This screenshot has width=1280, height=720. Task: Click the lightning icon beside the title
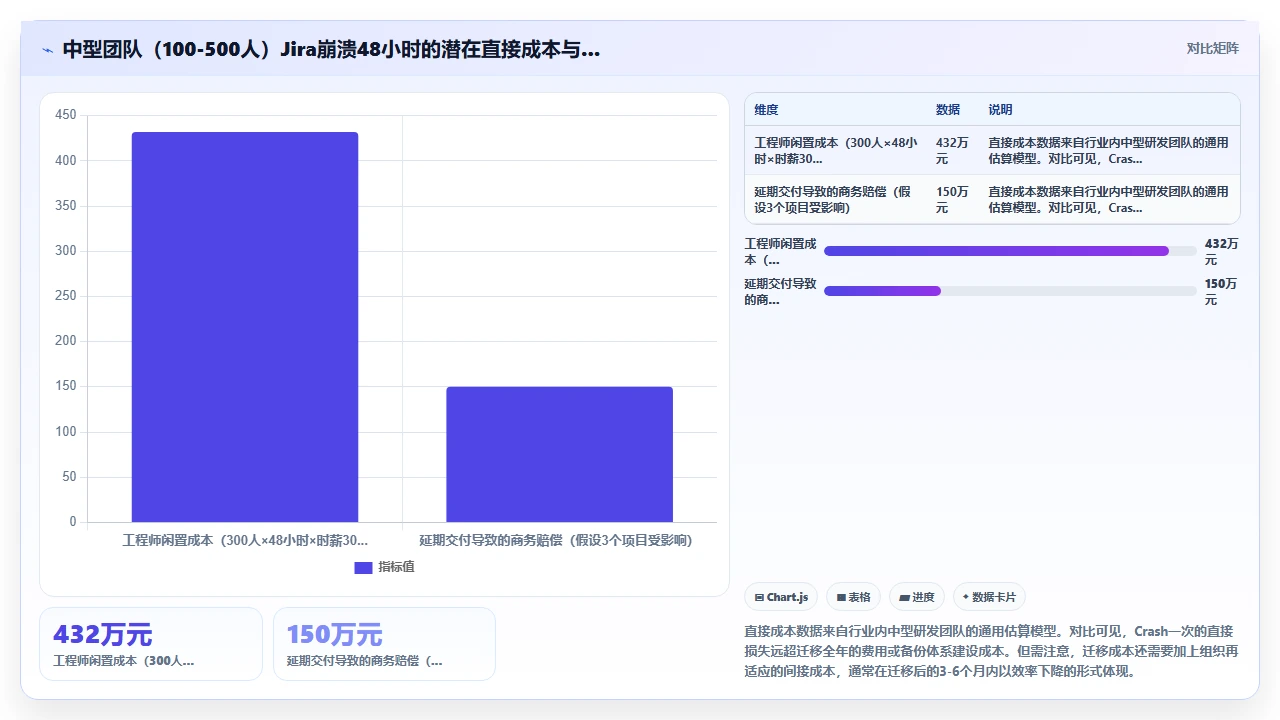[x=48, y=50]
